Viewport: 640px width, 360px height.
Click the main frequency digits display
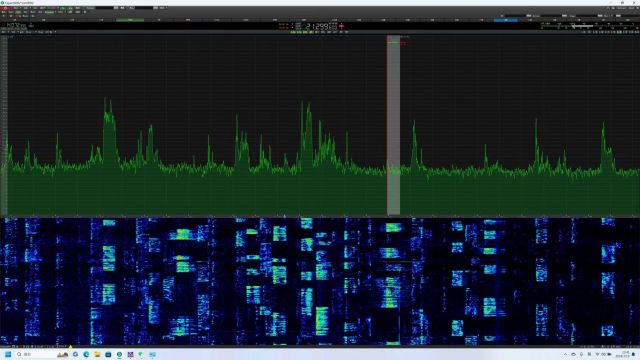[x=316, y=26]
